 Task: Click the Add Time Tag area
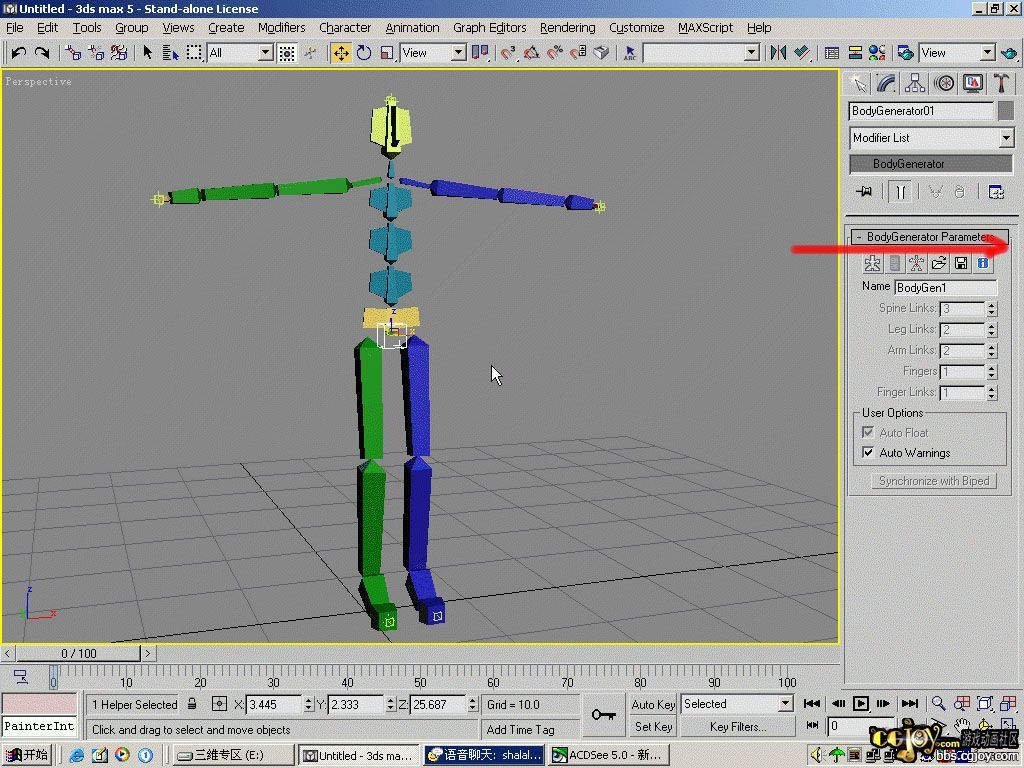point(530,729)
